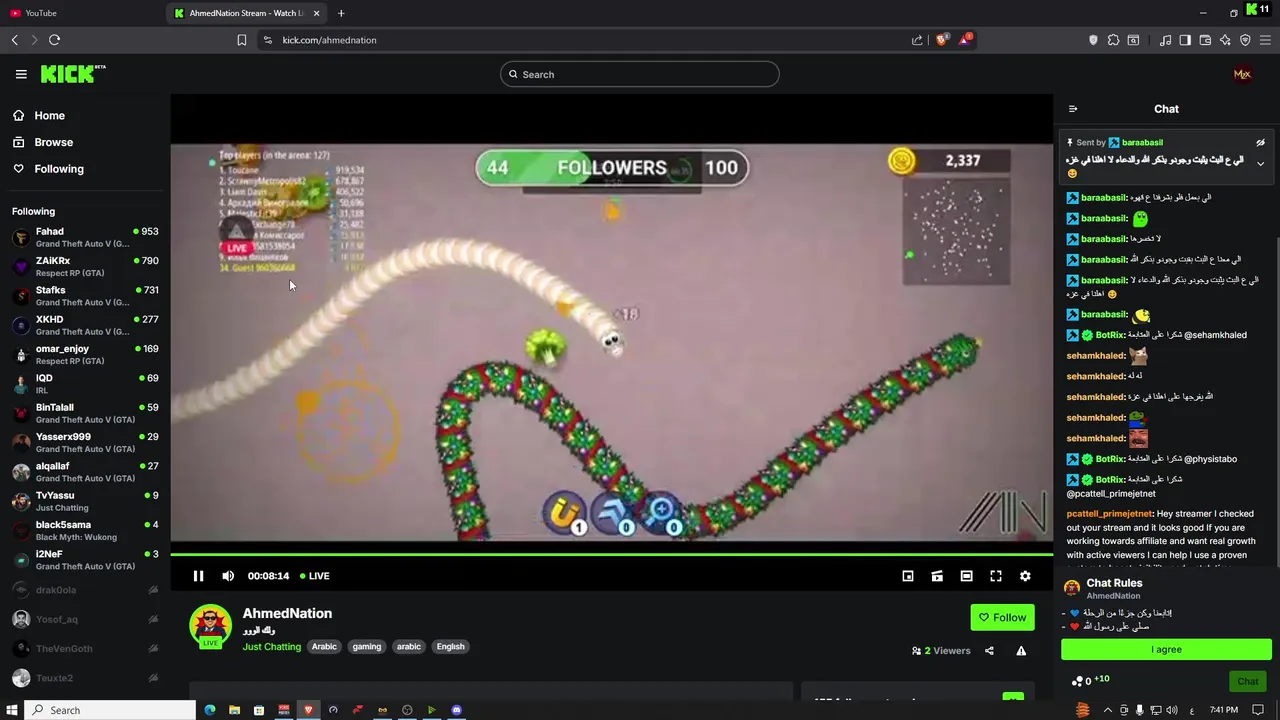The height and width of the screenshot is (720, 1280).
Task: Open a new browser tab
Action: point(341,13)
